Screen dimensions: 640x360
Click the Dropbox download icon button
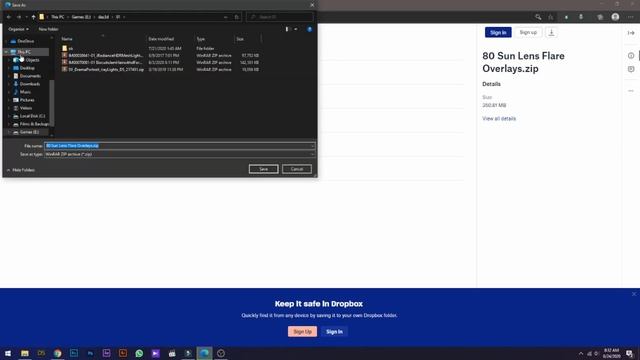pyautogui.click(x=551, y=32)
